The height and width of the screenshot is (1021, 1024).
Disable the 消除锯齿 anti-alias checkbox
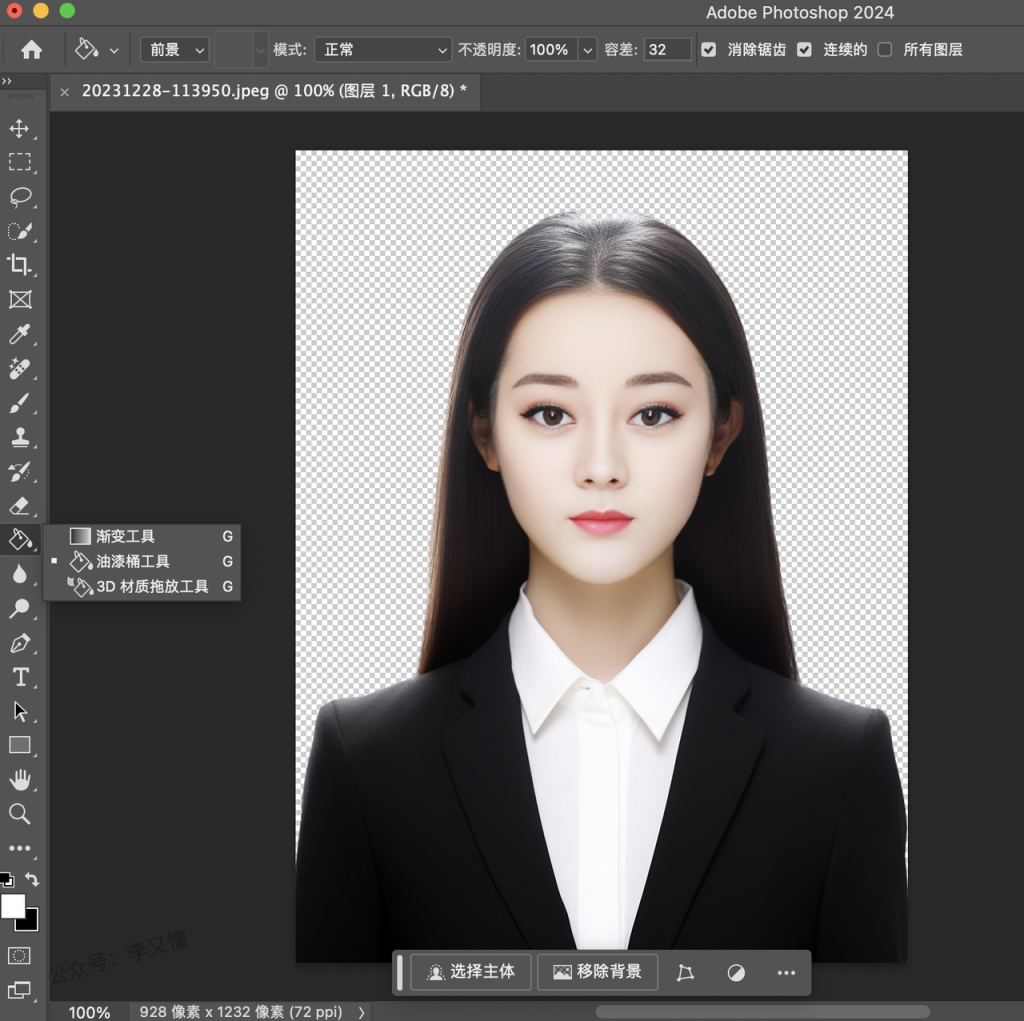709,50
